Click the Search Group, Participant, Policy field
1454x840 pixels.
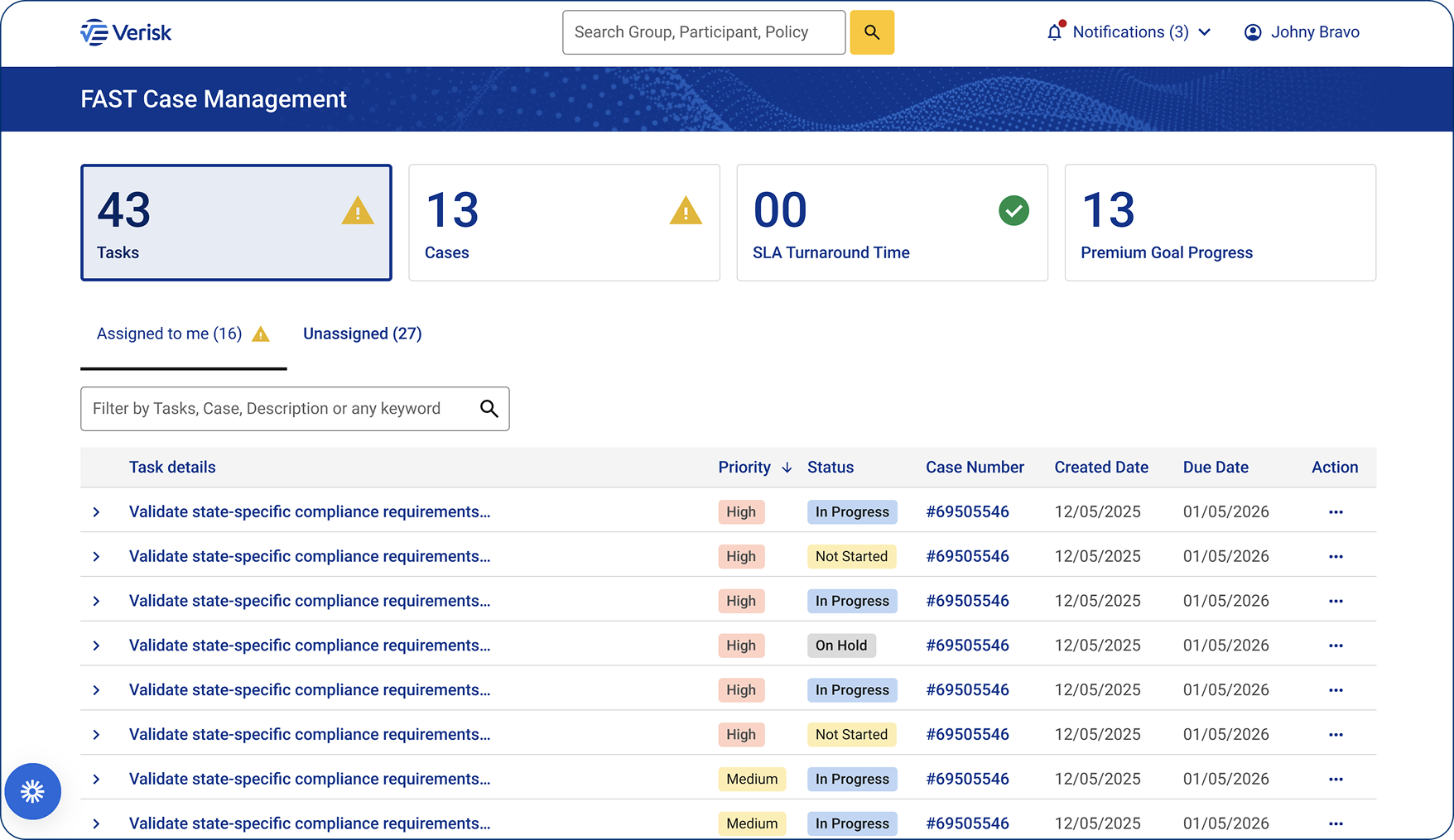(704, 32)
